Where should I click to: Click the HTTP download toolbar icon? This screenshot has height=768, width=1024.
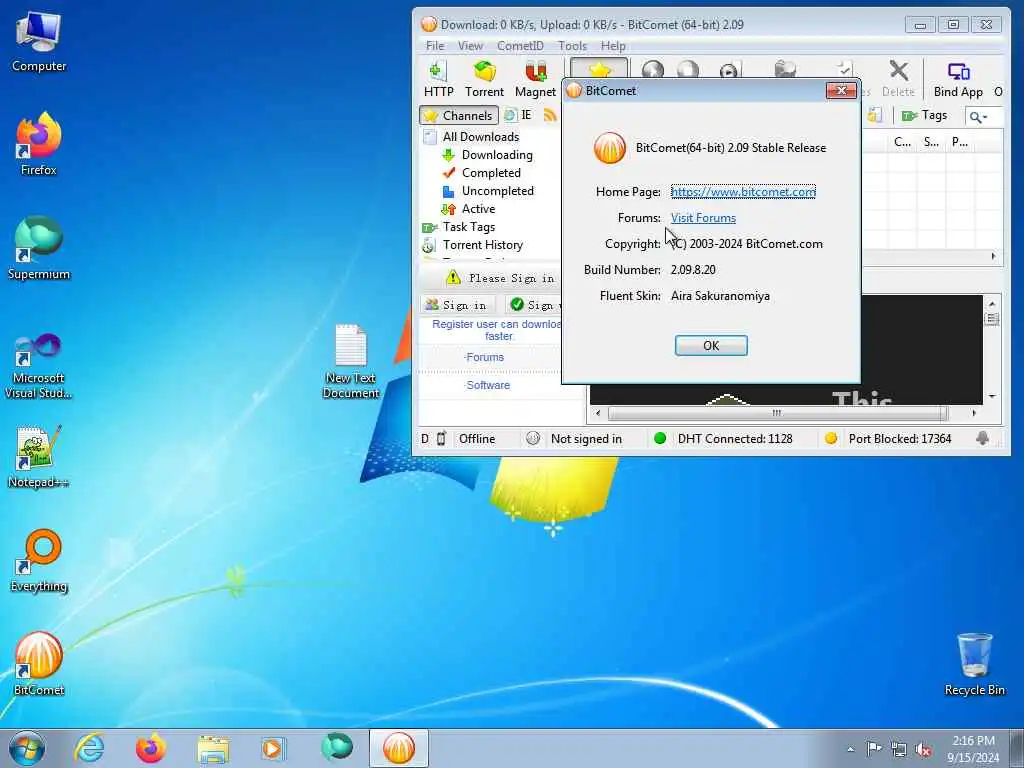pyautogui.click(x=438, y=79)
